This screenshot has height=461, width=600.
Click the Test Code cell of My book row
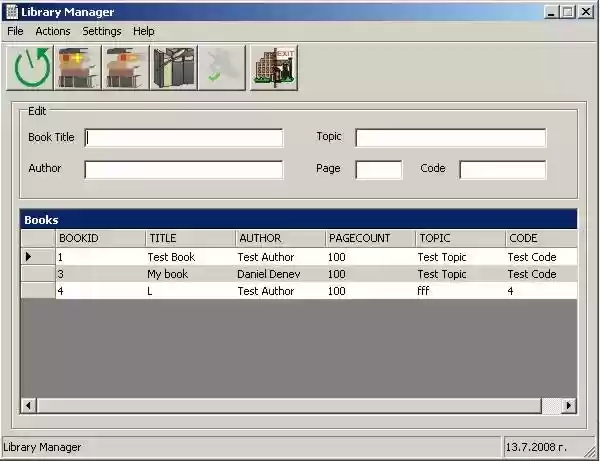[541, 274]
